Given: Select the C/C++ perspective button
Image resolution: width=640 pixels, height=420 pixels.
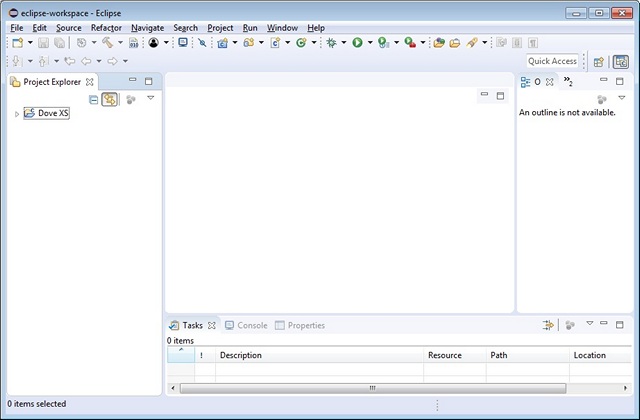Looking at the screenshot, I should pos(621,62).
